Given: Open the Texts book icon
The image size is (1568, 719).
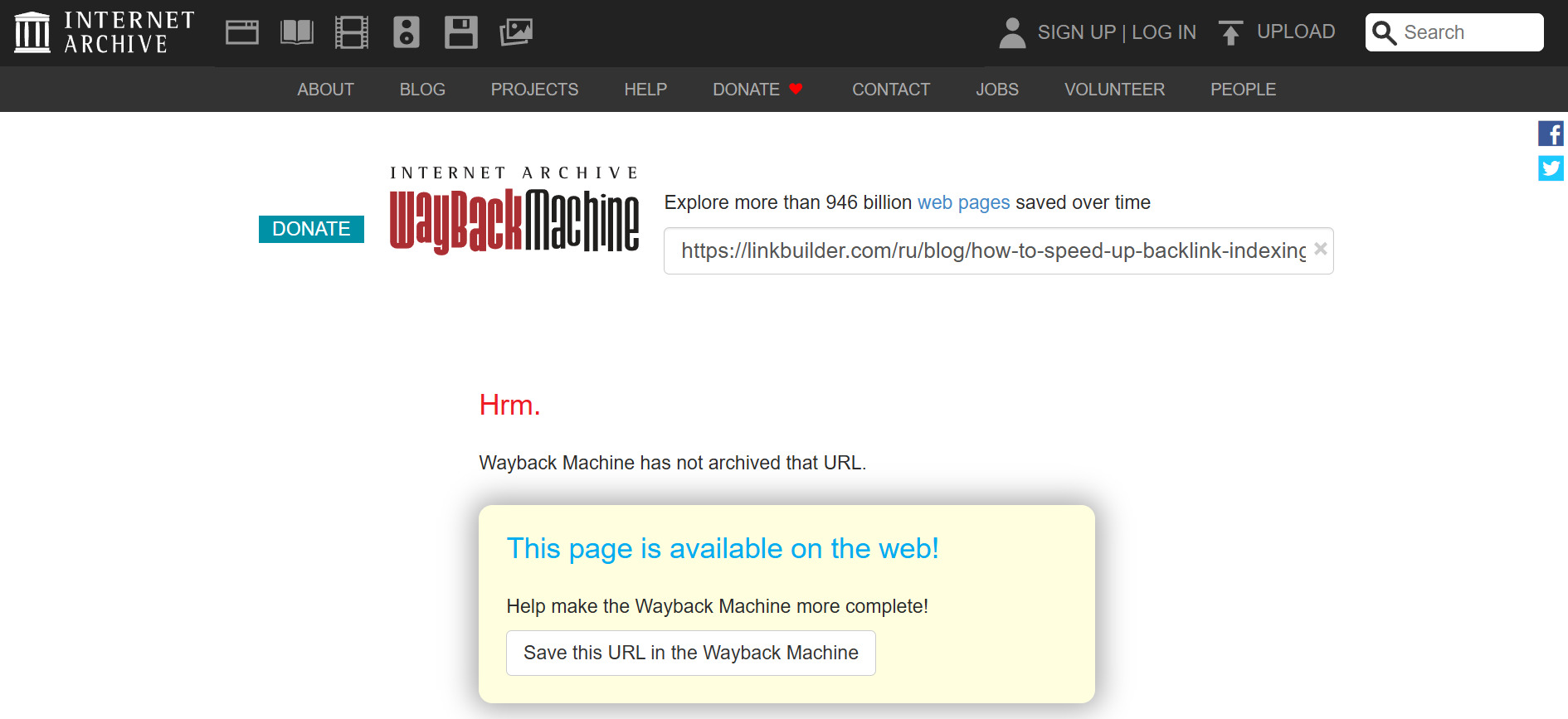Looking at the screenshot, I should point(297,32).
